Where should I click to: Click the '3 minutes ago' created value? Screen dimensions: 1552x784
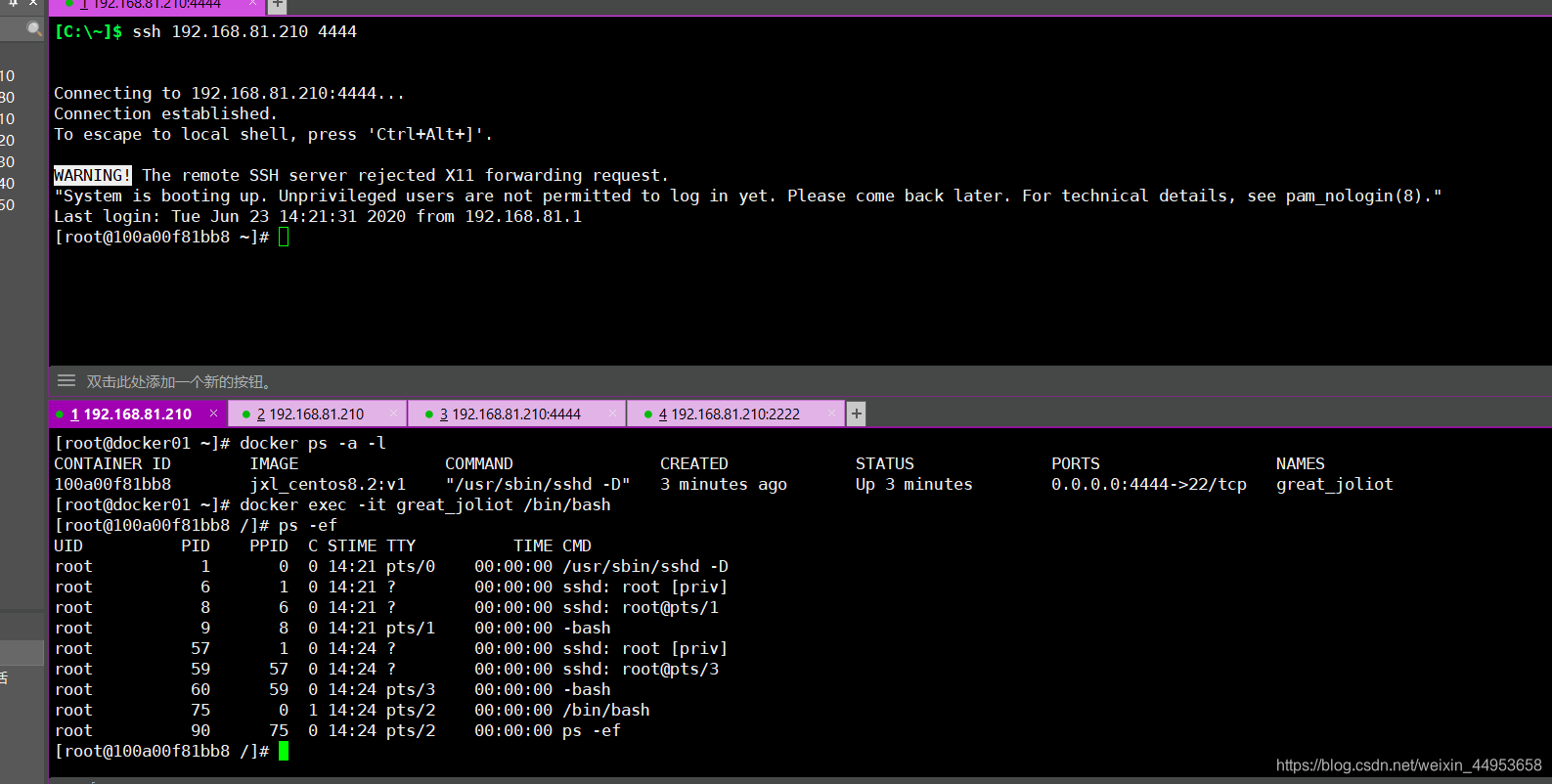click(724, 484)
